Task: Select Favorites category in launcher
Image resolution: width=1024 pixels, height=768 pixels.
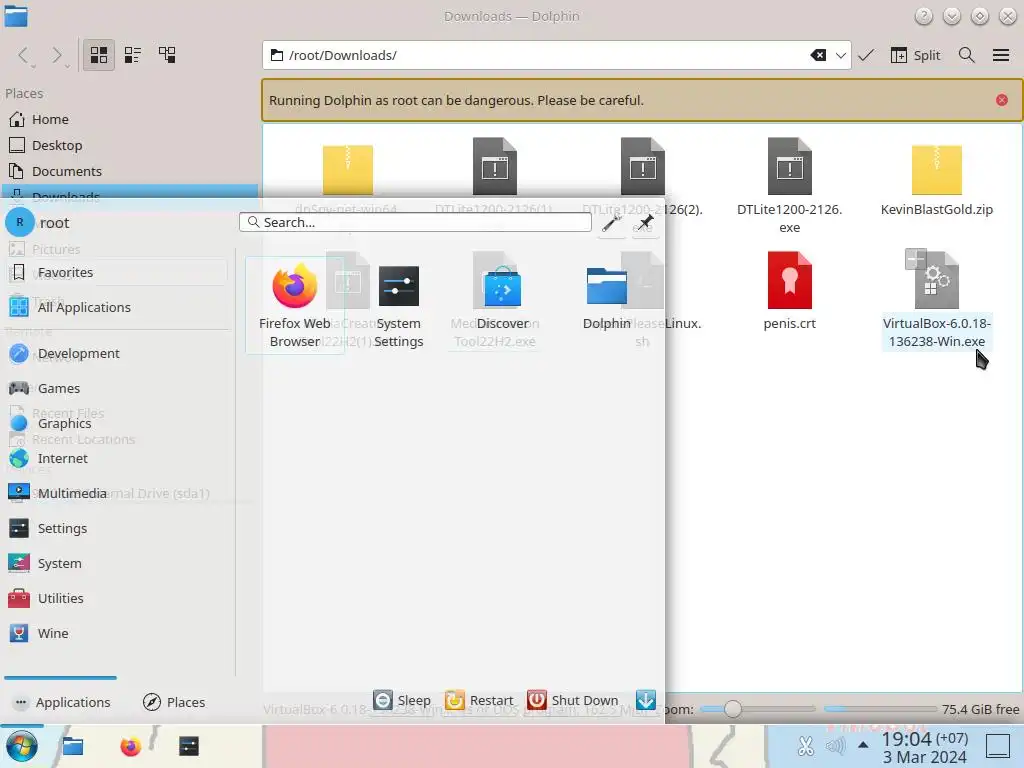Action: tap(116, 272)
